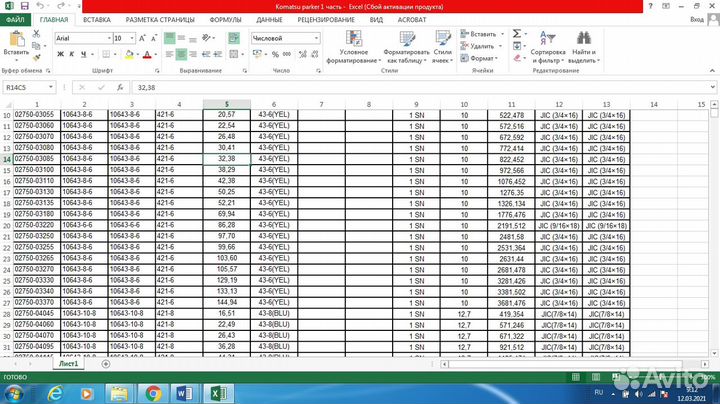Click the Paste (Вставить) clipboard icon
This screenshot has width=720, height=404.
(15, 44)
